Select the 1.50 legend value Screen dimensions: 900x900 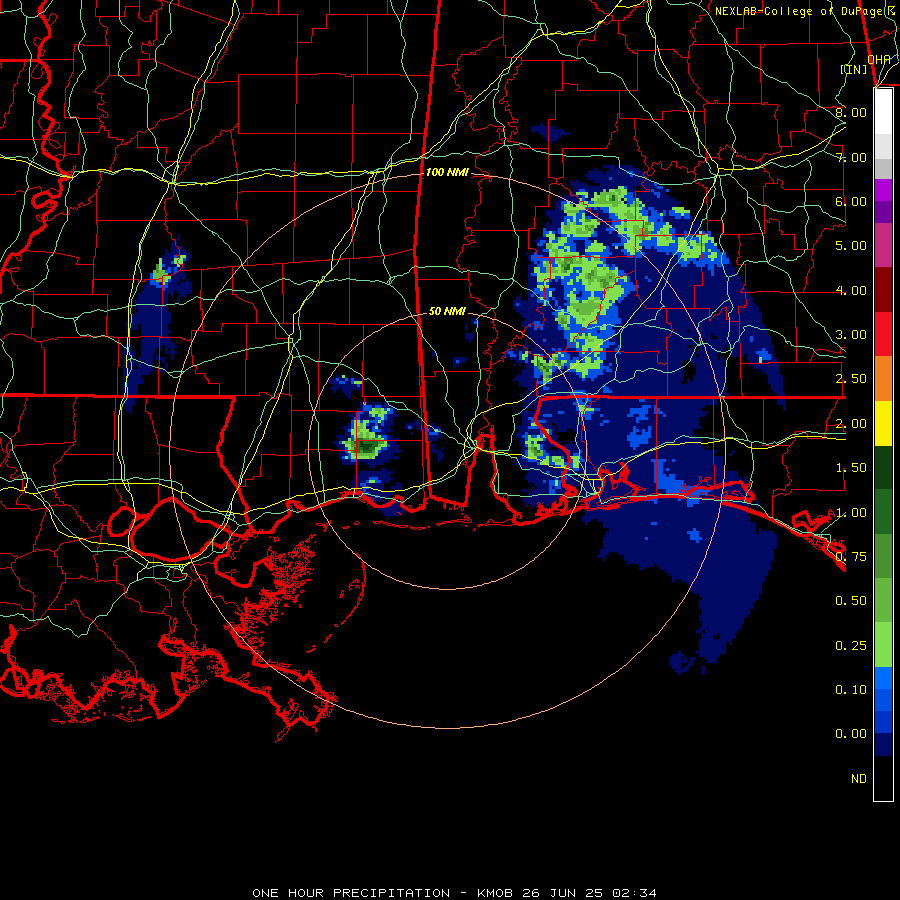[851, 468]
